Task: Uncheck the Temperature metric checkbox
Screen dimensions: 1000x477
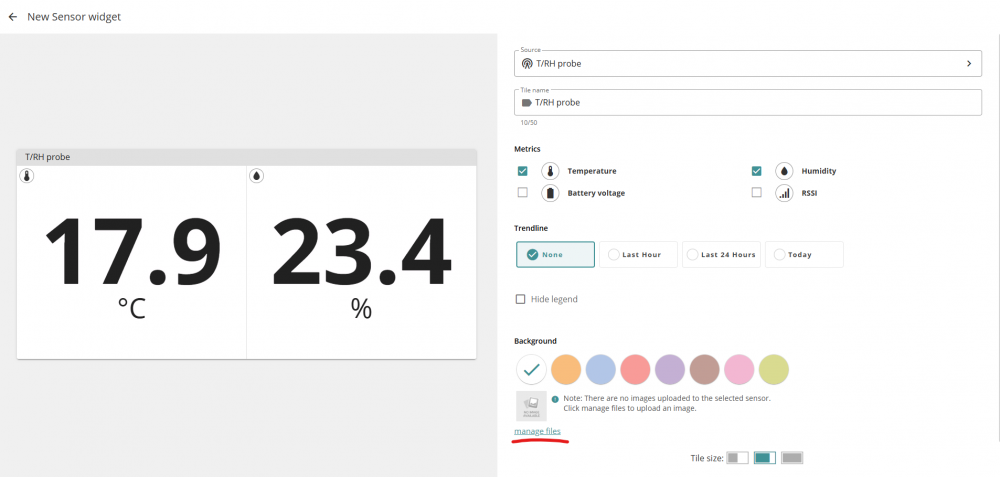Action: click(x=522, y=171)
